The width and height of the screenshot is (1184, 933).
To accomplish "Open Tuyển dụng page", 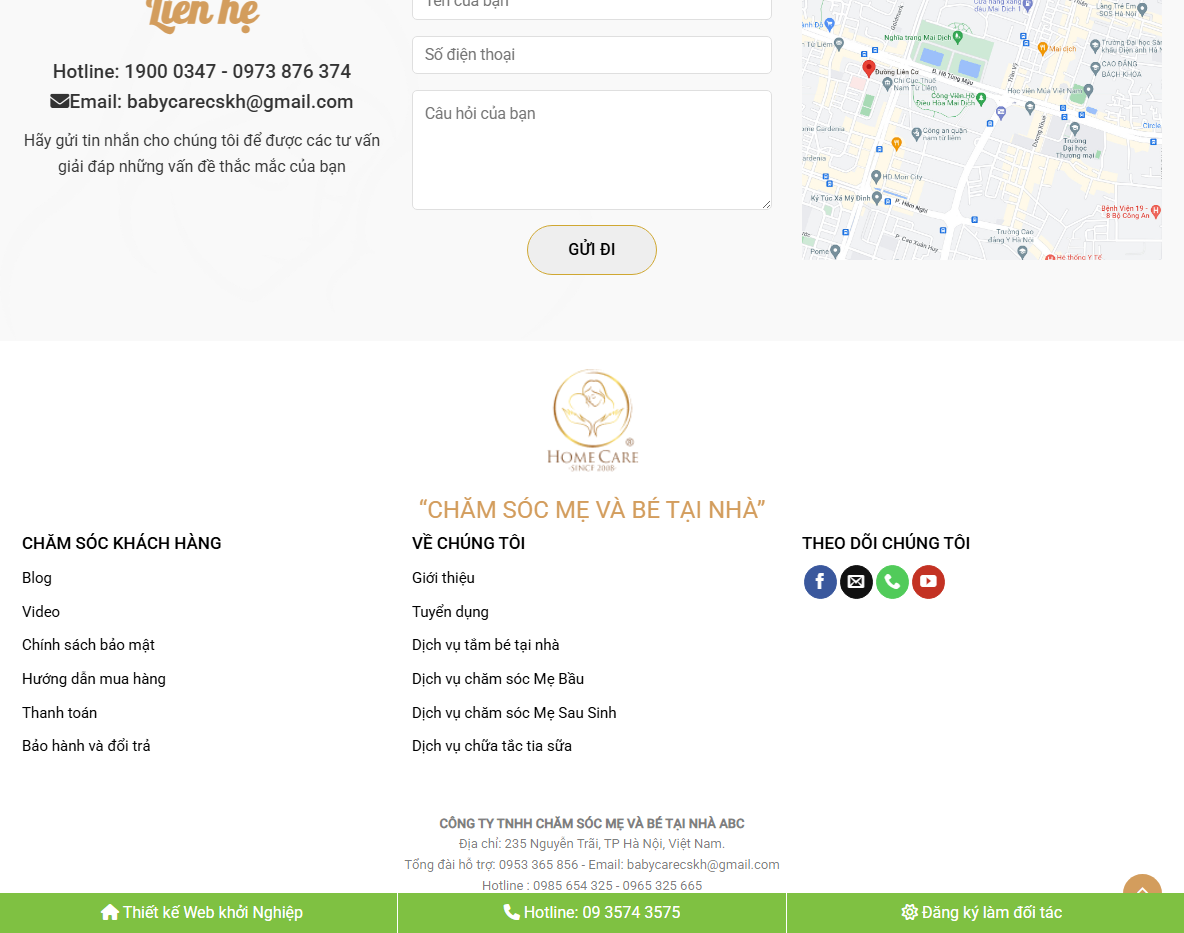I will click(450, 611).
